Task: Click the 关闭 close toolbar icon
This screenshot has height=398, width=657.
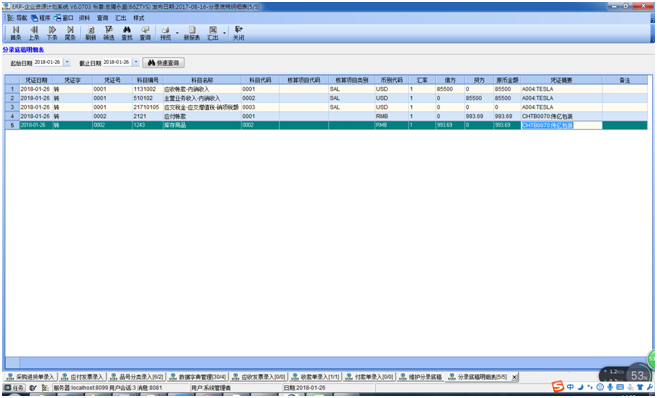Action: pyautogui.click(x=238, y=33)
